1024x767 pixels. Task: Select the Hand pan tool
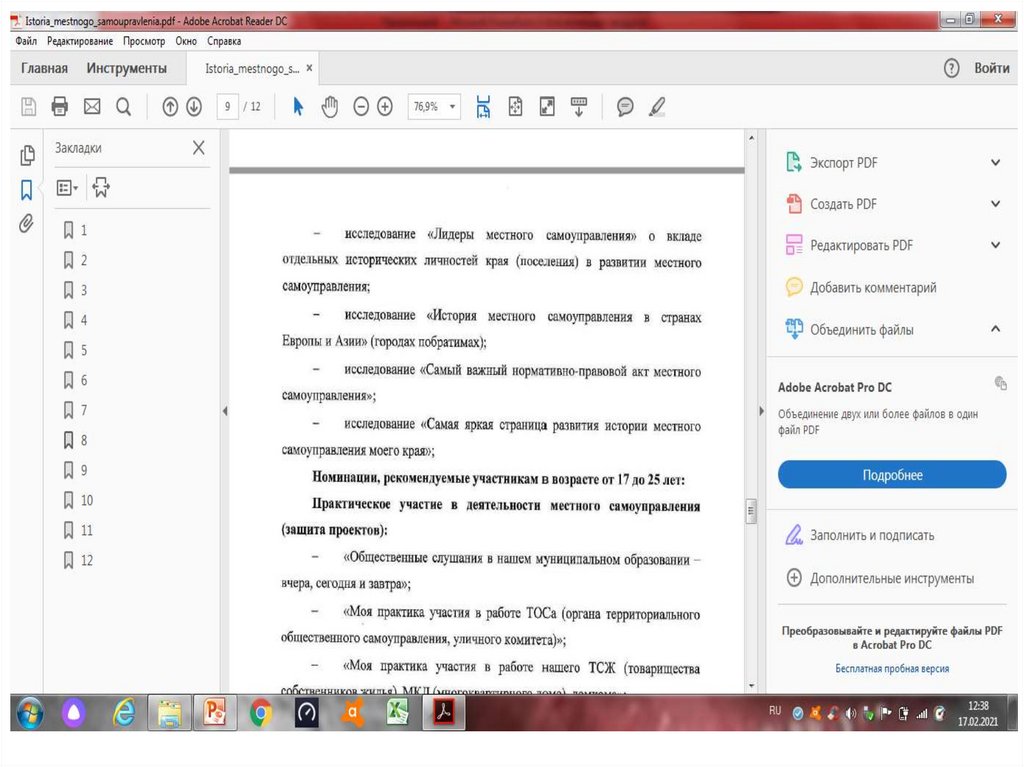[x=329, y=106]
